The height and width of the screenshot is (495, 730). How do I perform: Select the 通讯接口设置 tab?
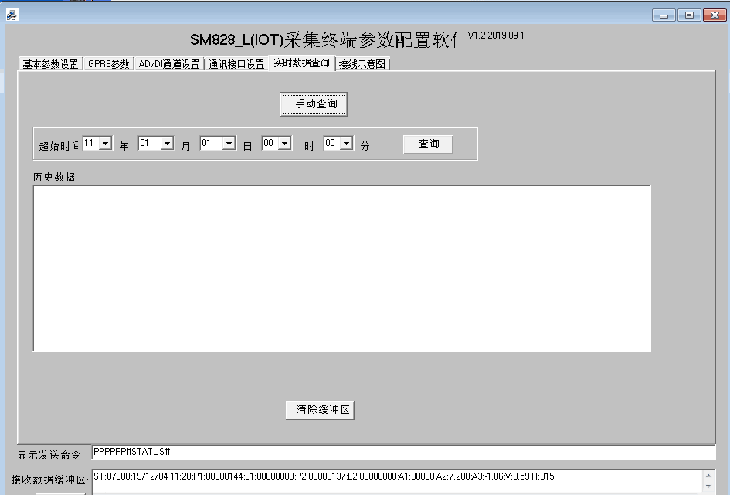point(236,64)
